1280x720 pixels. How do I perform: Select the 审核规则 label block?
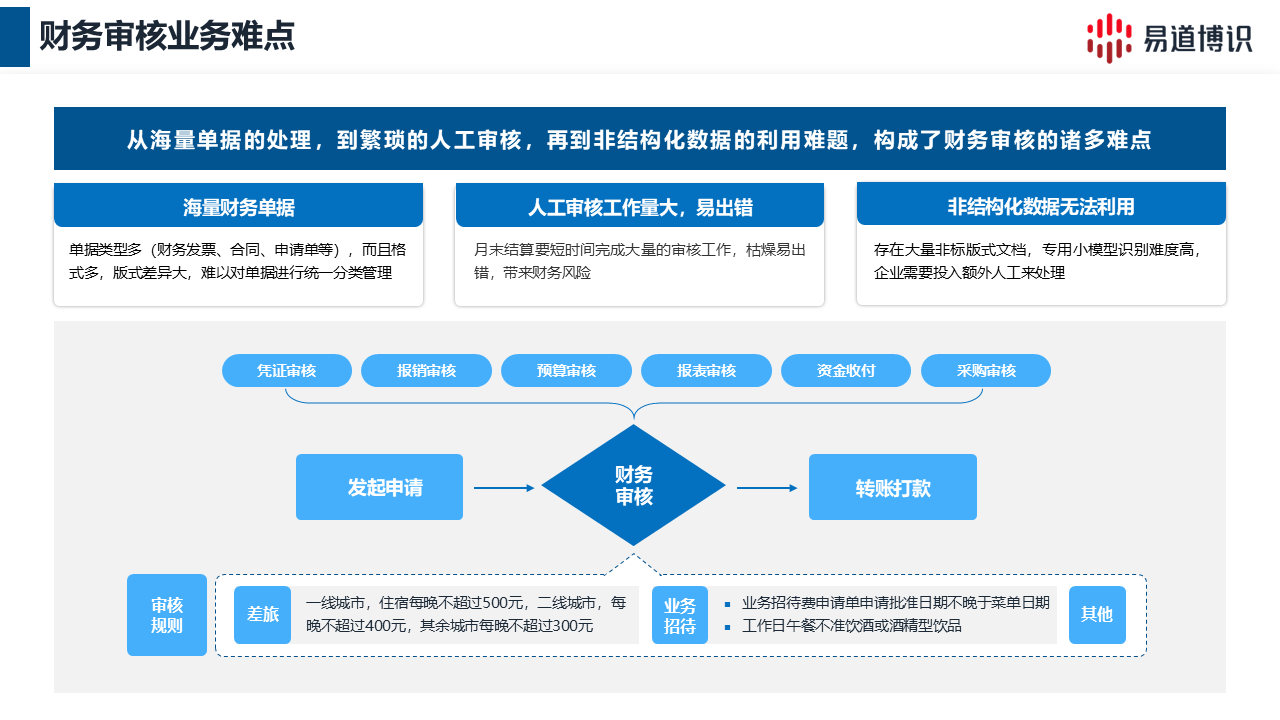click(167, 615)
